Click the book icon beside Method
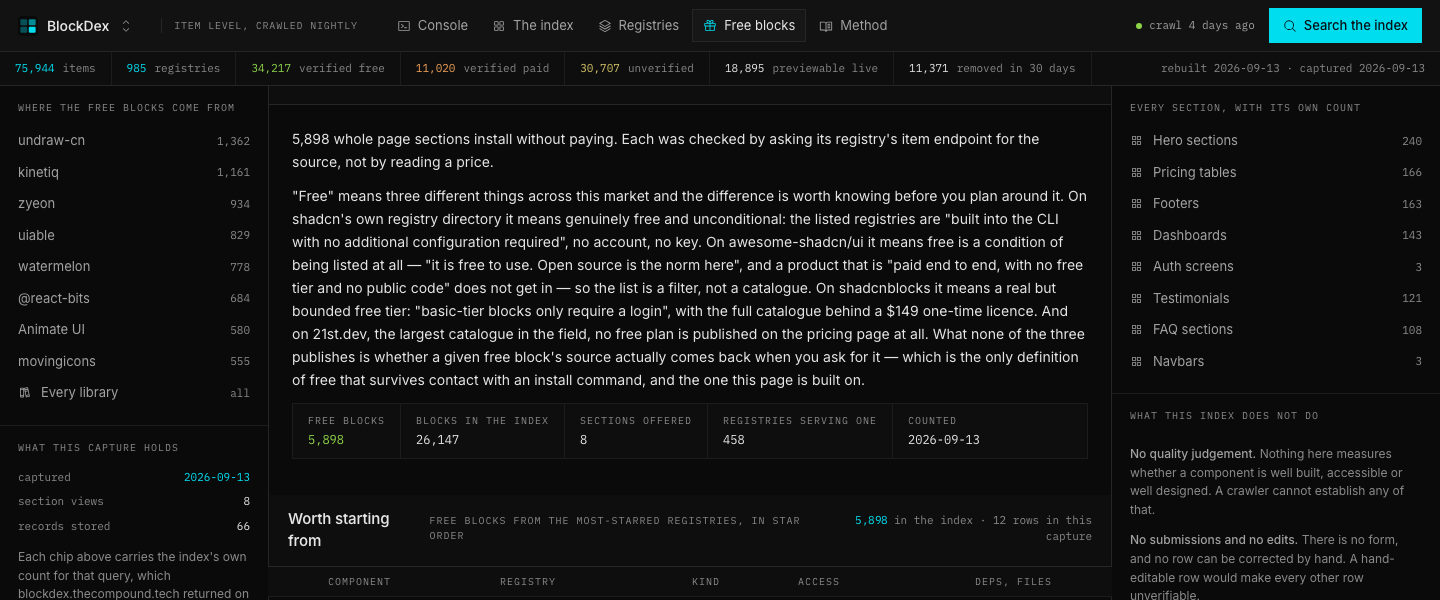The image size is (1440, 600). point(825,26)
